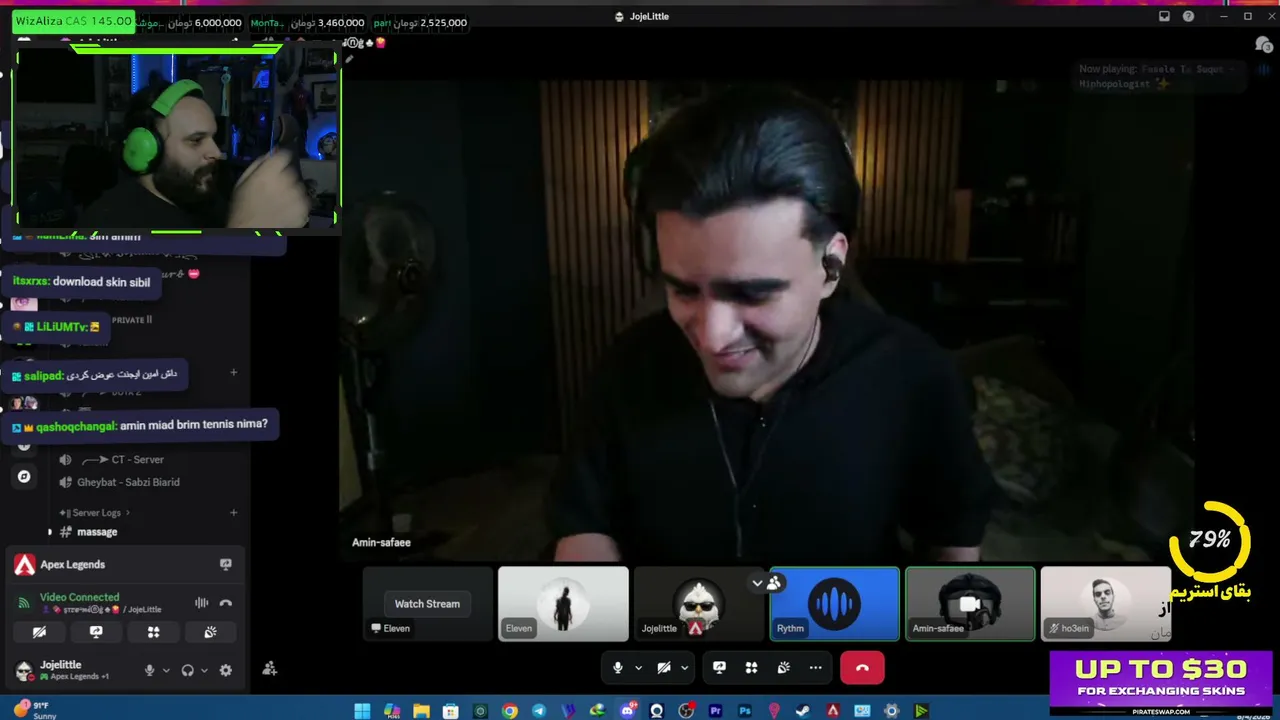The height and width of the screenshot is (720, 1280).
Task: Toggle camera in the sidebar voice panel
Action: click(x=39, y=632)
